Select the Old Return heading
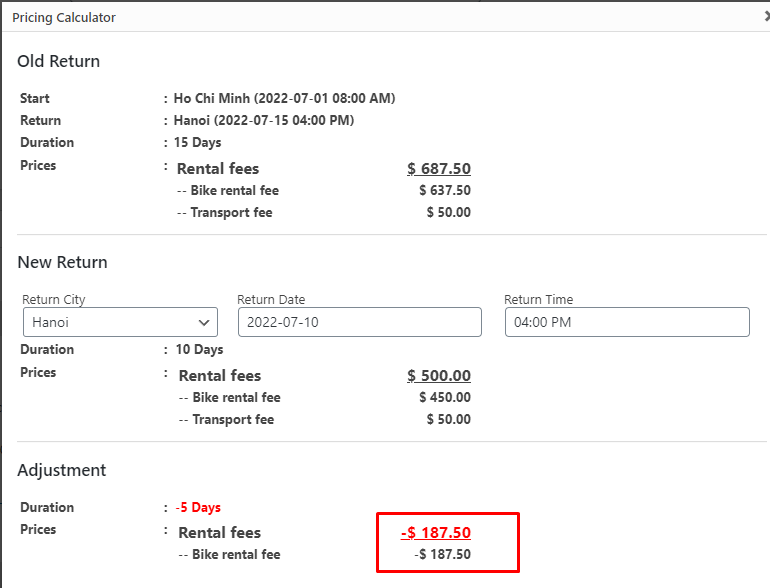 click(x=58, y=61)
